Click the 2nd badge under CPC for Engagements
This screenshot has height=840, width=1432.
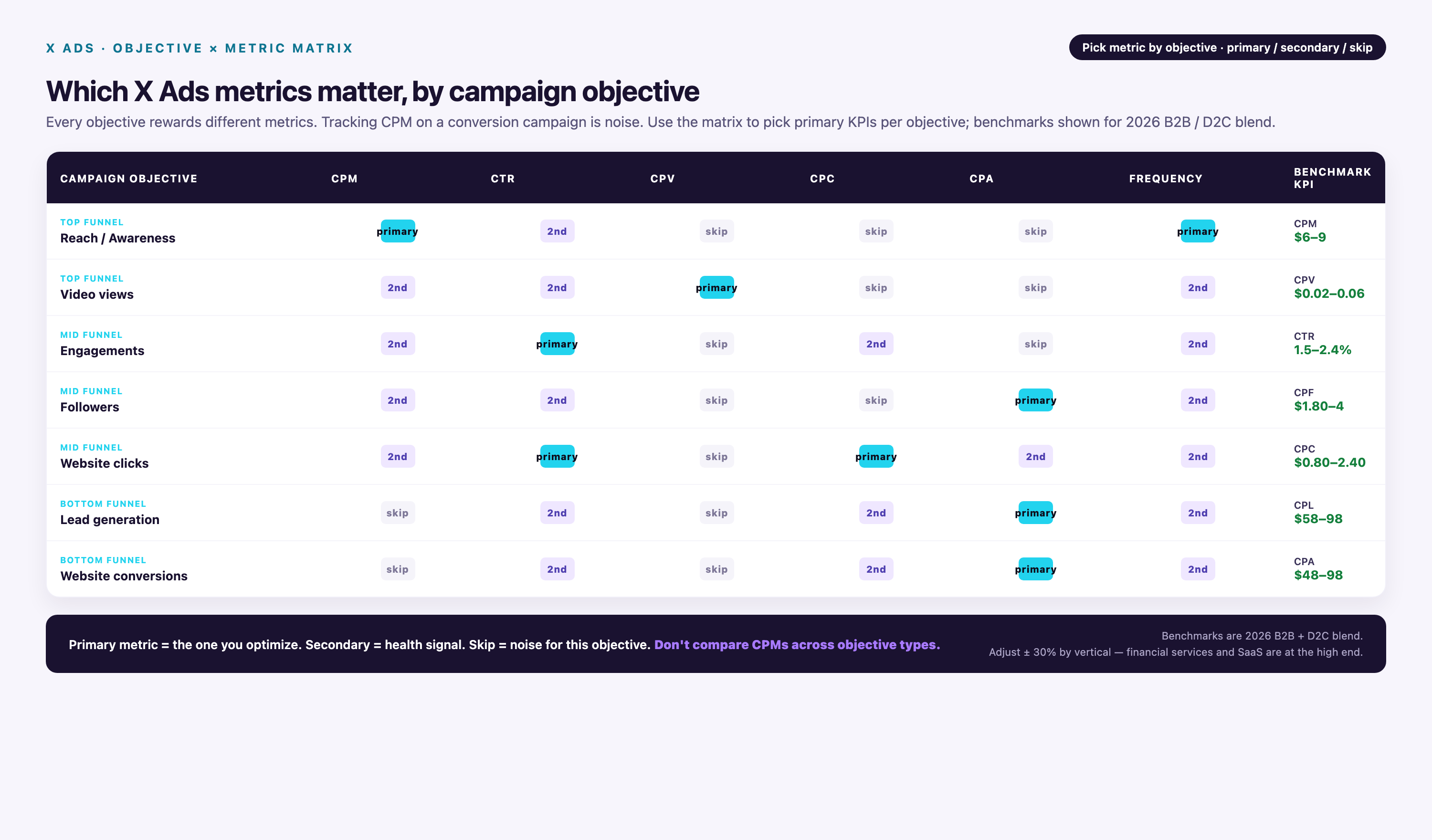[876, 344]
